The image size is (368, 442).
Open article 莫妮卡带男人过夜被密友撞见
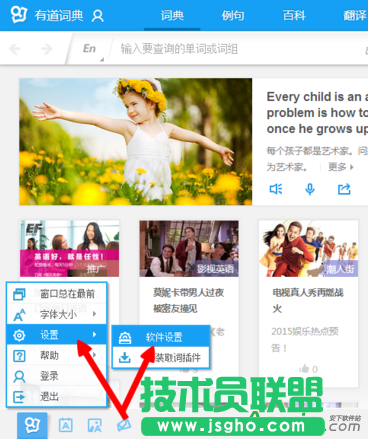click(188, 300)
